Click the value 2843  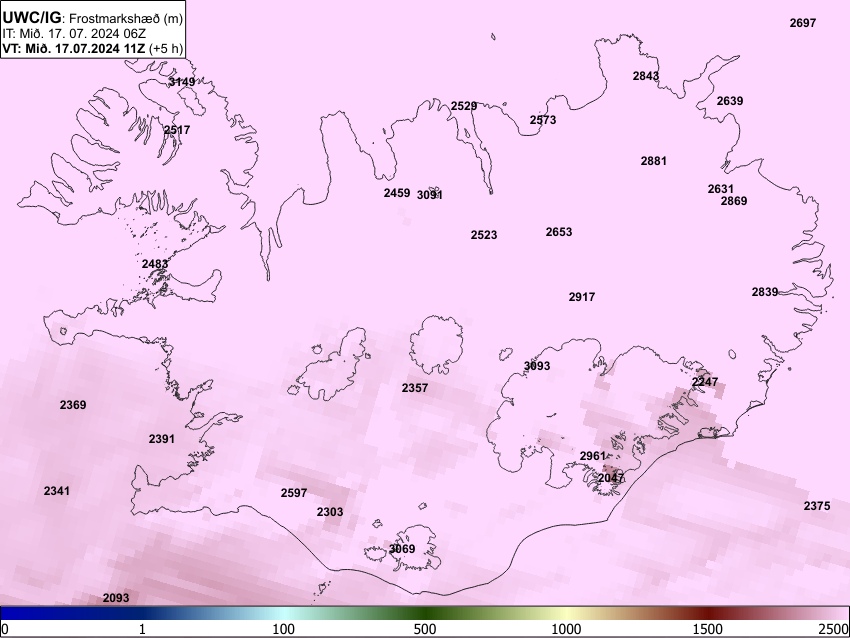click(x=646, y=76)
